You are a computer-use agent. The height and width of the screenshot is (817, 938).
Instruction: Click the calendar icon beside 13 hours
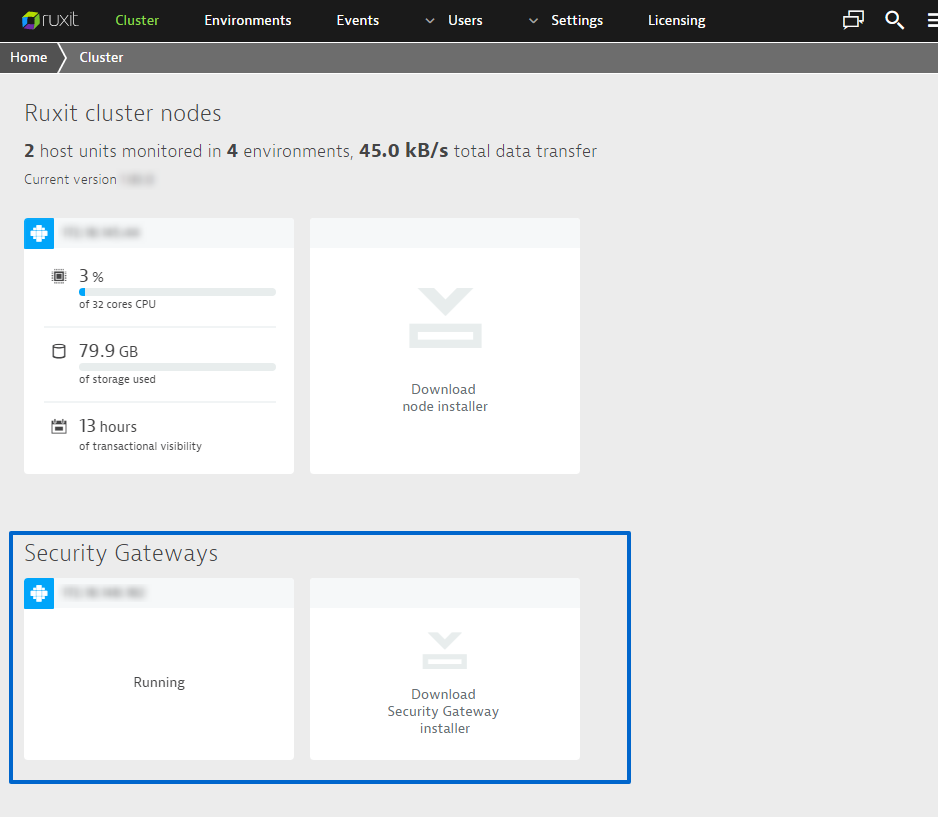(59, 426)
